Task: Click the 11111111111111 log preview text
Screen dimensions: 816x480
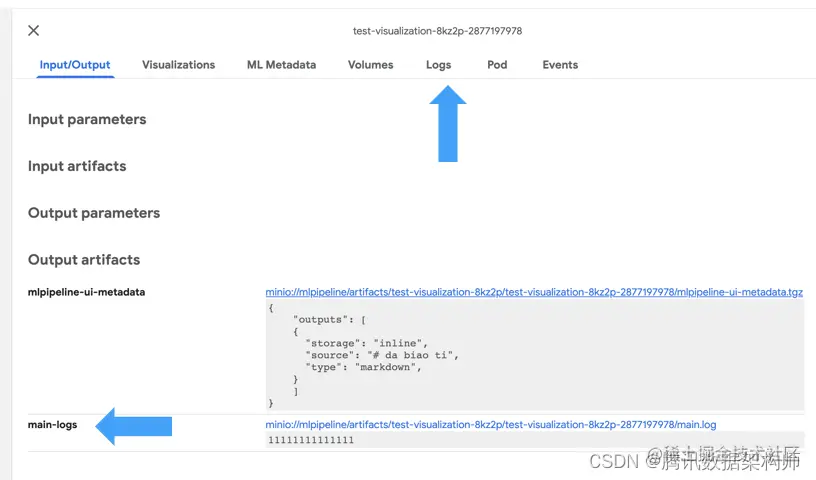Action: click(x=311, y=440)
